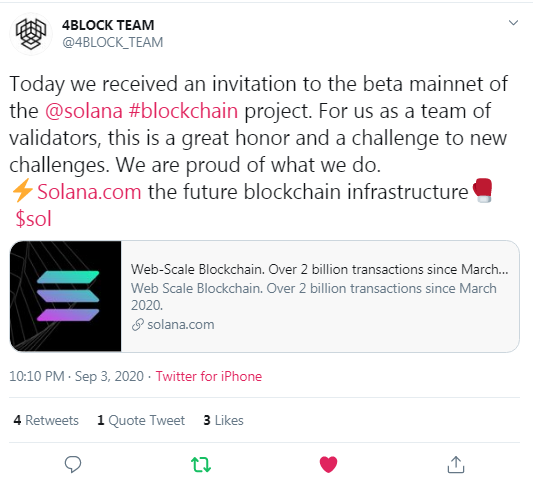
Task: Expand the tweet options chevron menu
Action: click(x=513, y=23)
